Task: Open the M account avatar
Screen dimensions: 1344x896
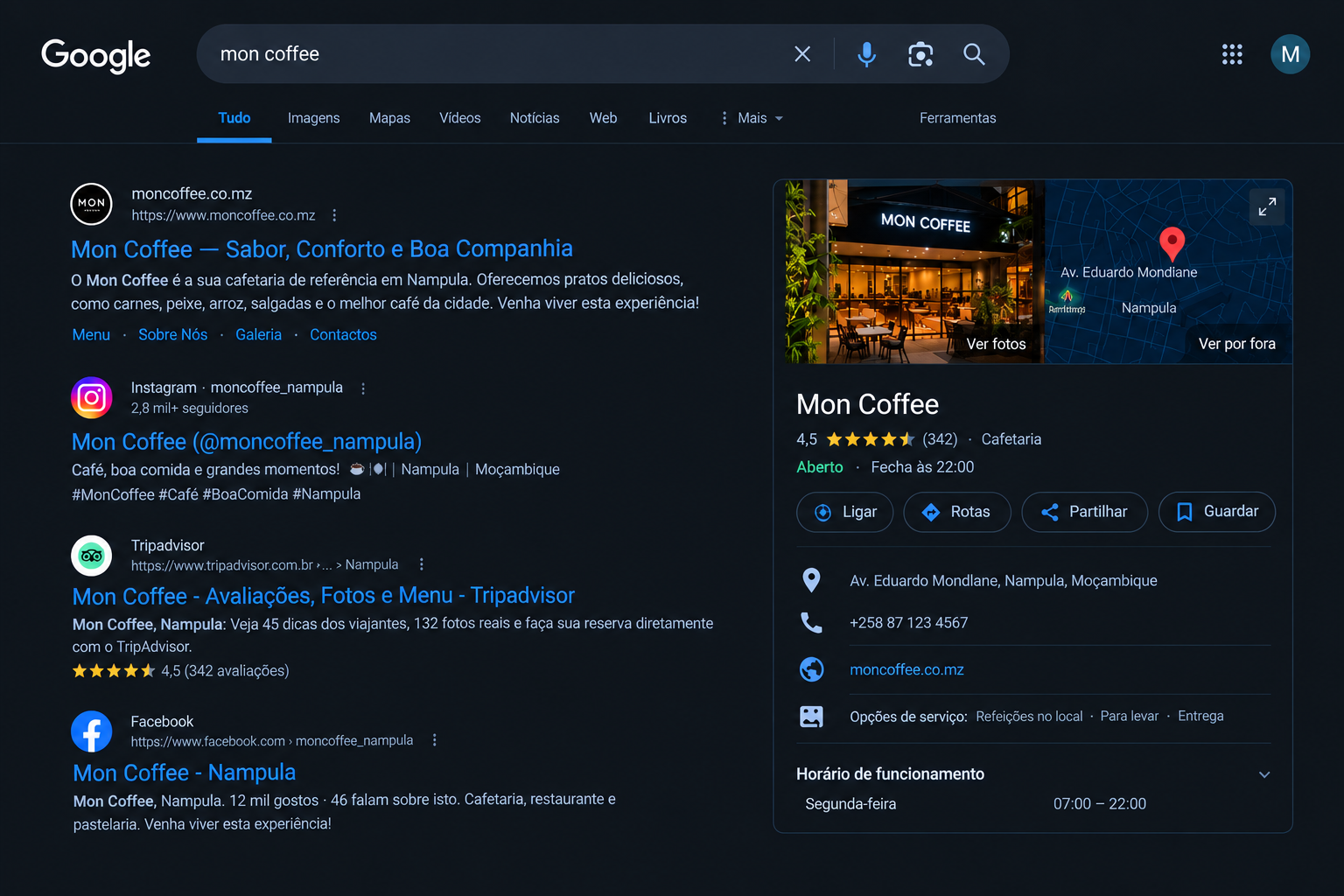Action: coord(1290,54)
